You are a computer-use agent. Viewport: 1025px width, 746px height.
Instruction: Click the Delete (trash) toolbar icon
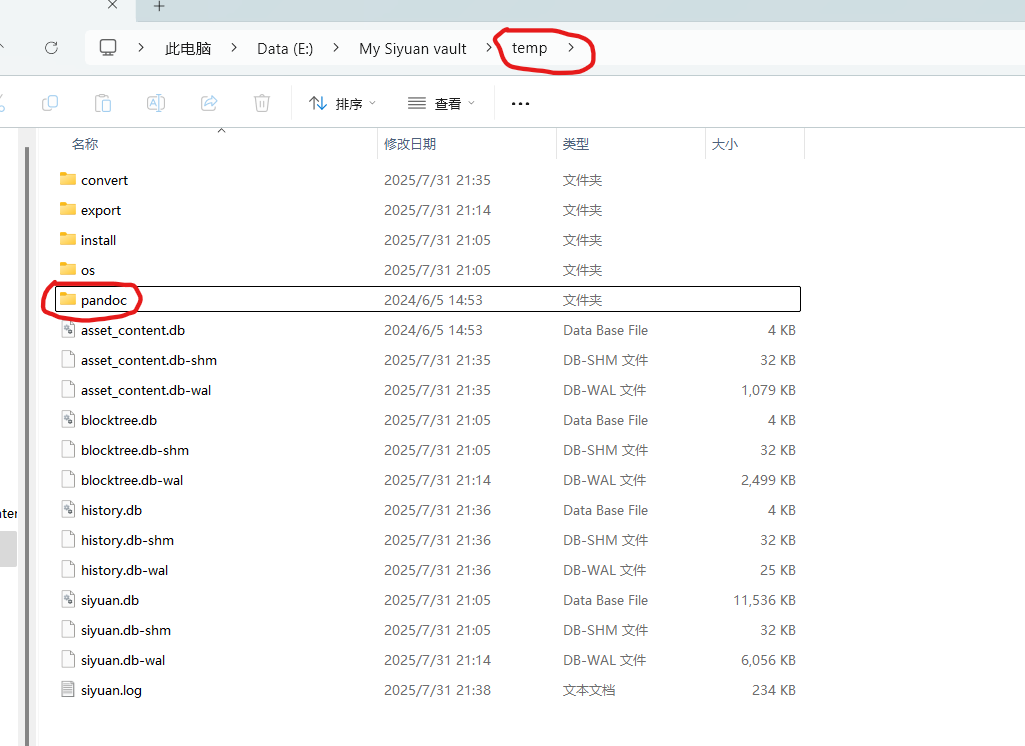pos(261,103)
